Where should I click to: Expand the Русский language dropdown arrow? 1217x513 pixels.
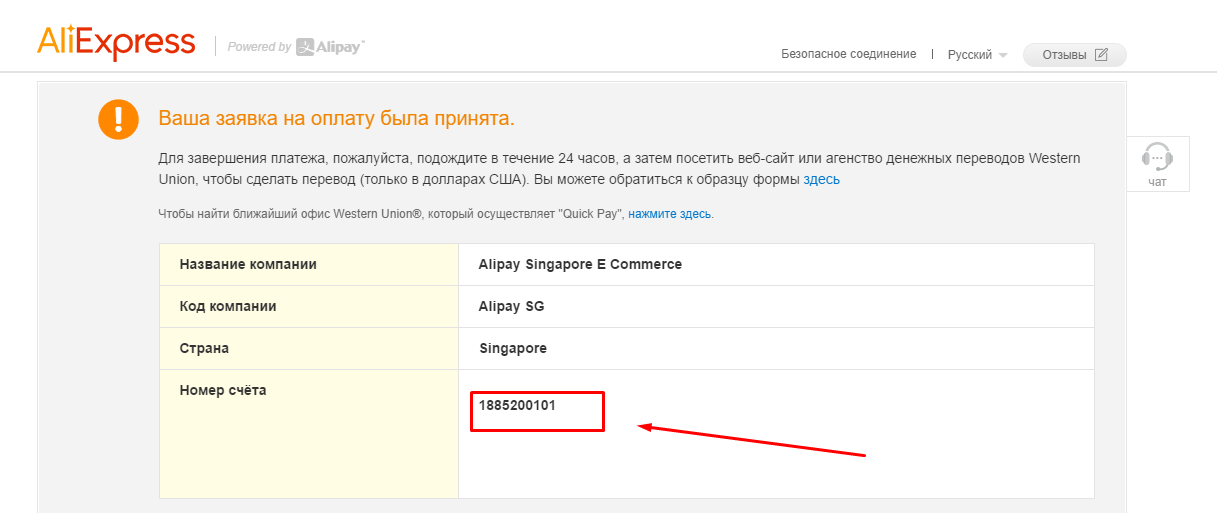[x=1003, y=55]
